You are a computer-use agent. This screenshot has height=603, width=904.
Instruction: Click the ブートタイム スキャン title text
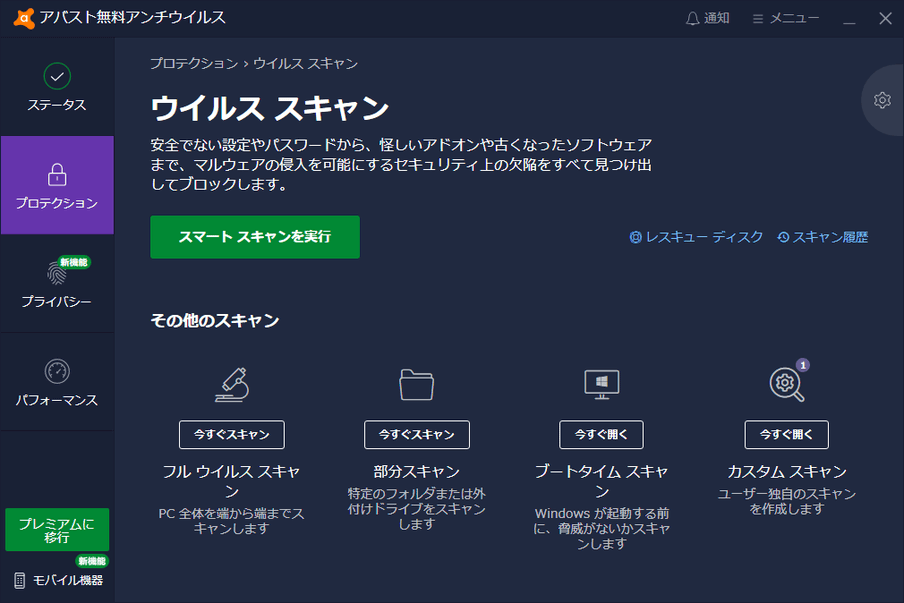601,481
